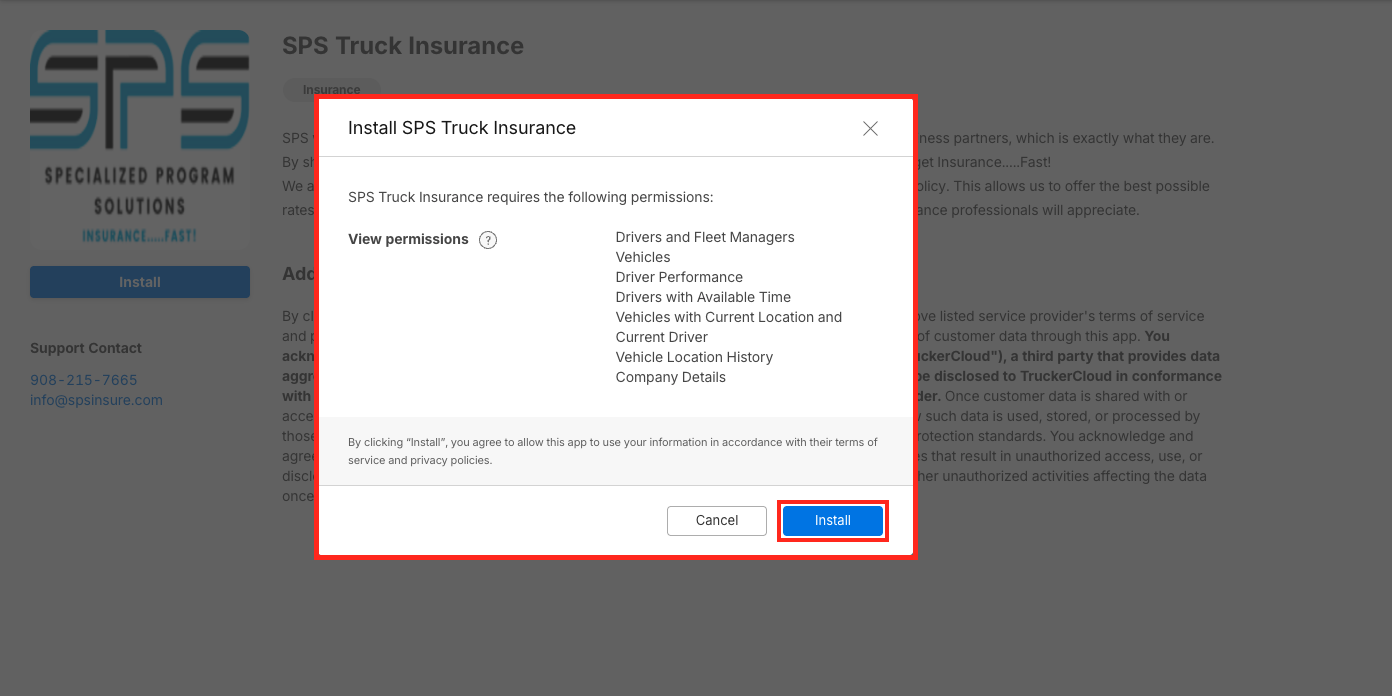Click the "Vehicles" permission entry
This screenshot has width=1392, height=696.
[643, 257]
